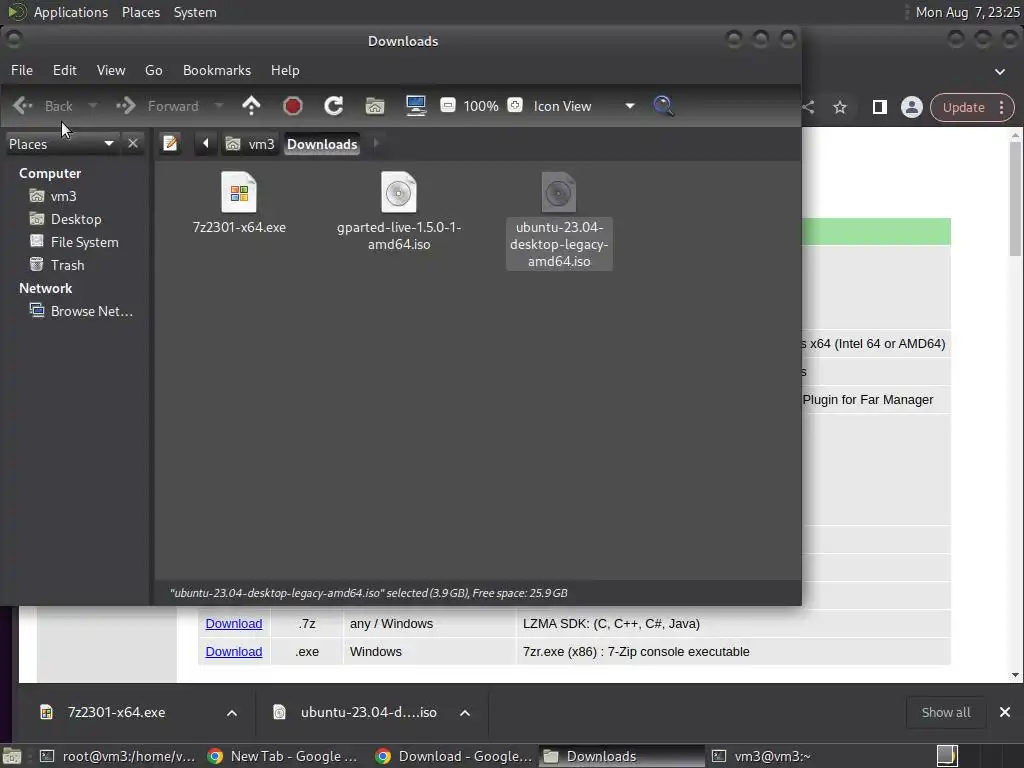Screen dimensions: 1024x768
Task: Select 7z2301-x64.exe file icon
Action: 239,192
